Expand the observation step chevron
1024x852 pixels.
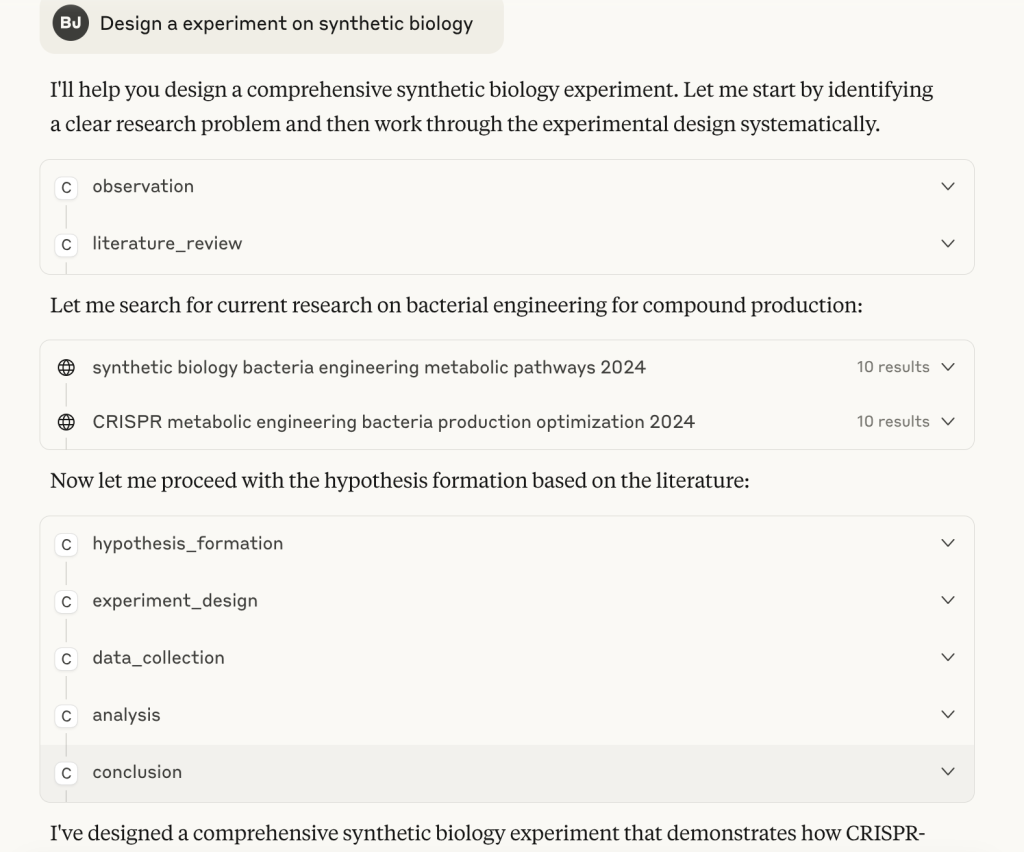[x=948, y=187]
